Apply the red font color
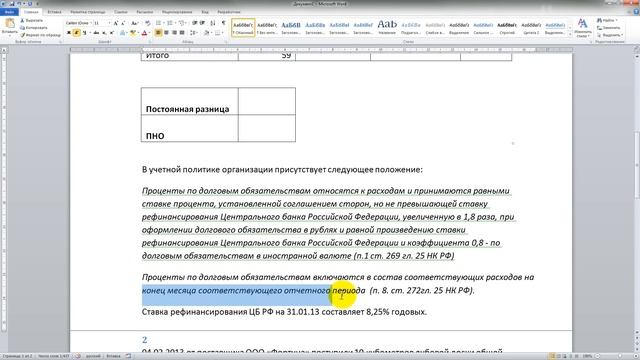This screenshot has height=360, width=640. click(145, 33)
